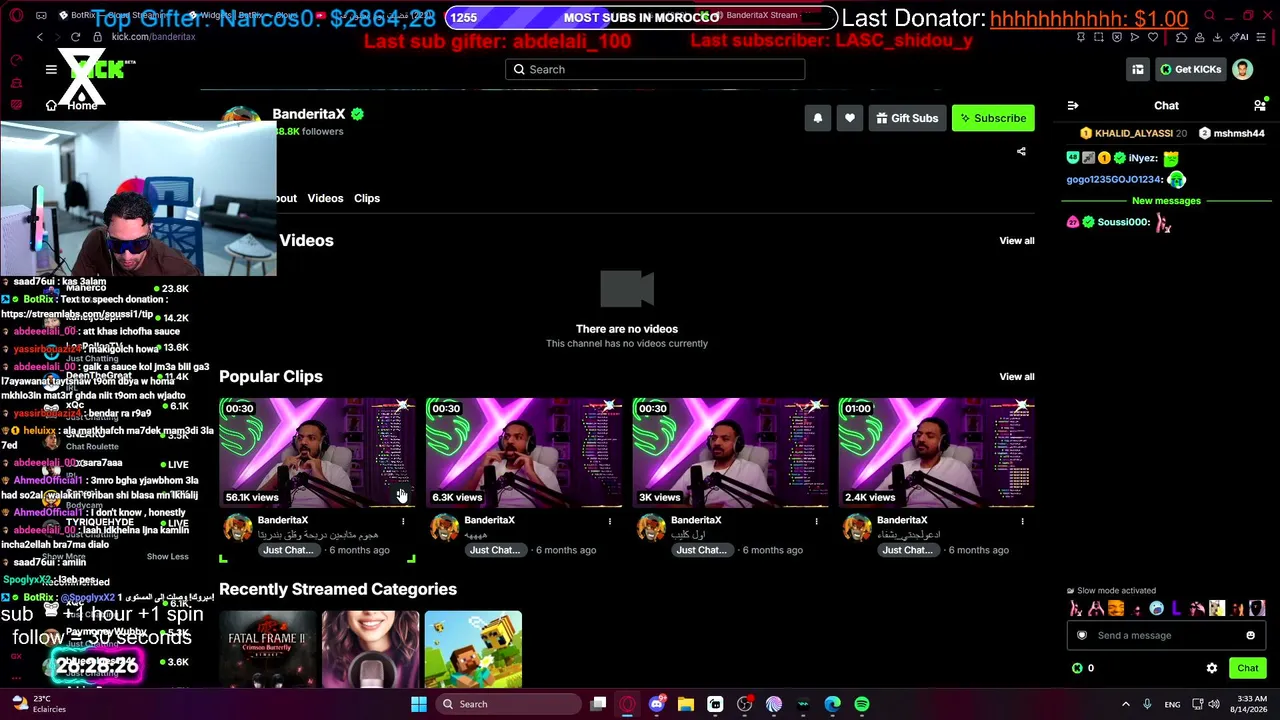Open the browser AI button
Screen dimensions: 1280x720
pyautogui.click(x=1241, y=37)
